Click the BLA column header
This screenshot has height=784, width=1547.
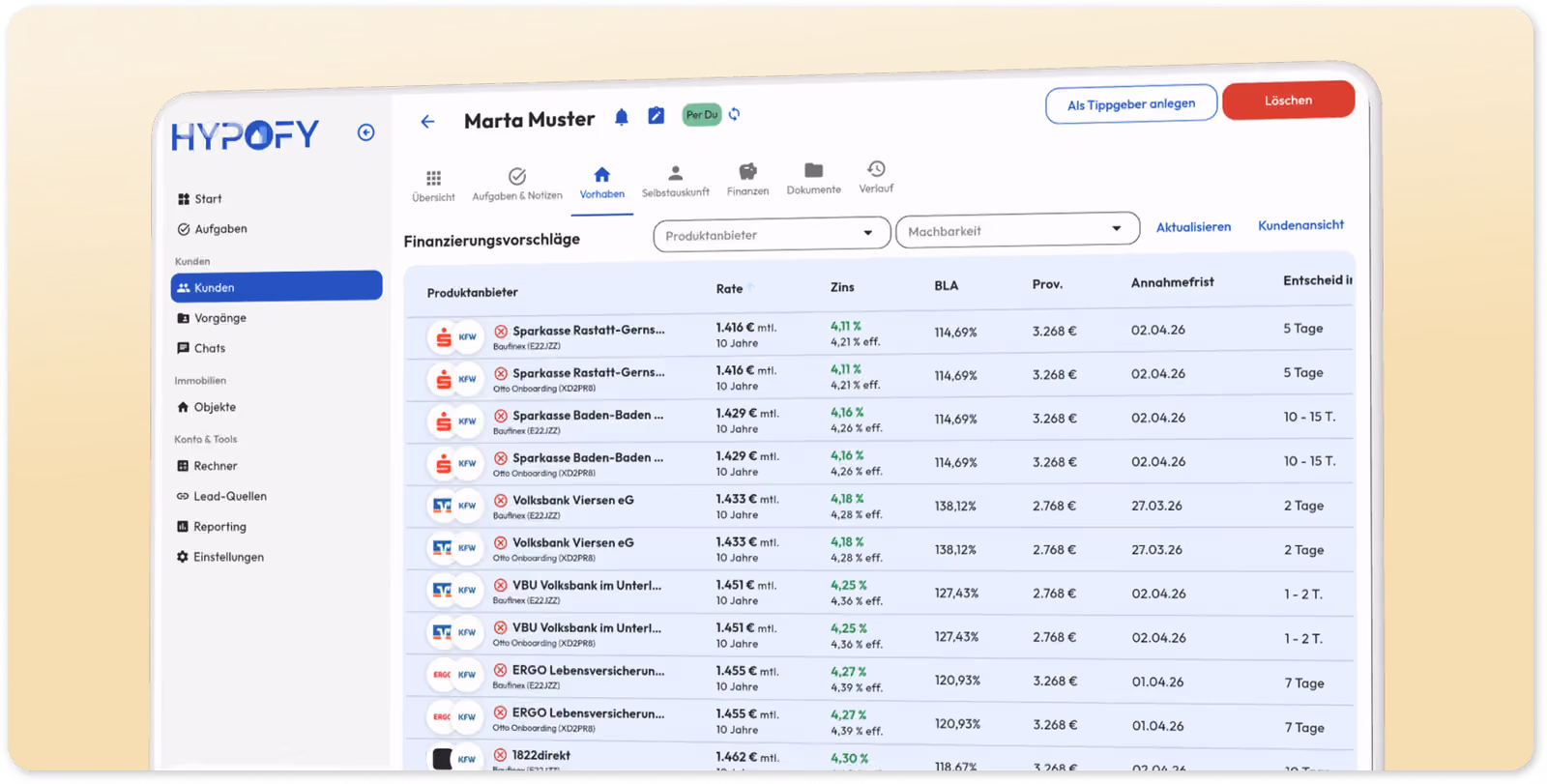tap(947, 285)
